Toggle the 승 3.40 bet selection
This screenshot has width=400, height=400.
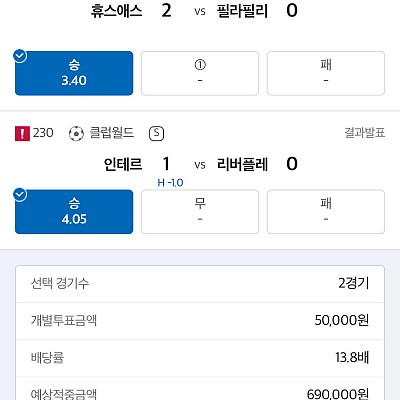click(74, 73)
